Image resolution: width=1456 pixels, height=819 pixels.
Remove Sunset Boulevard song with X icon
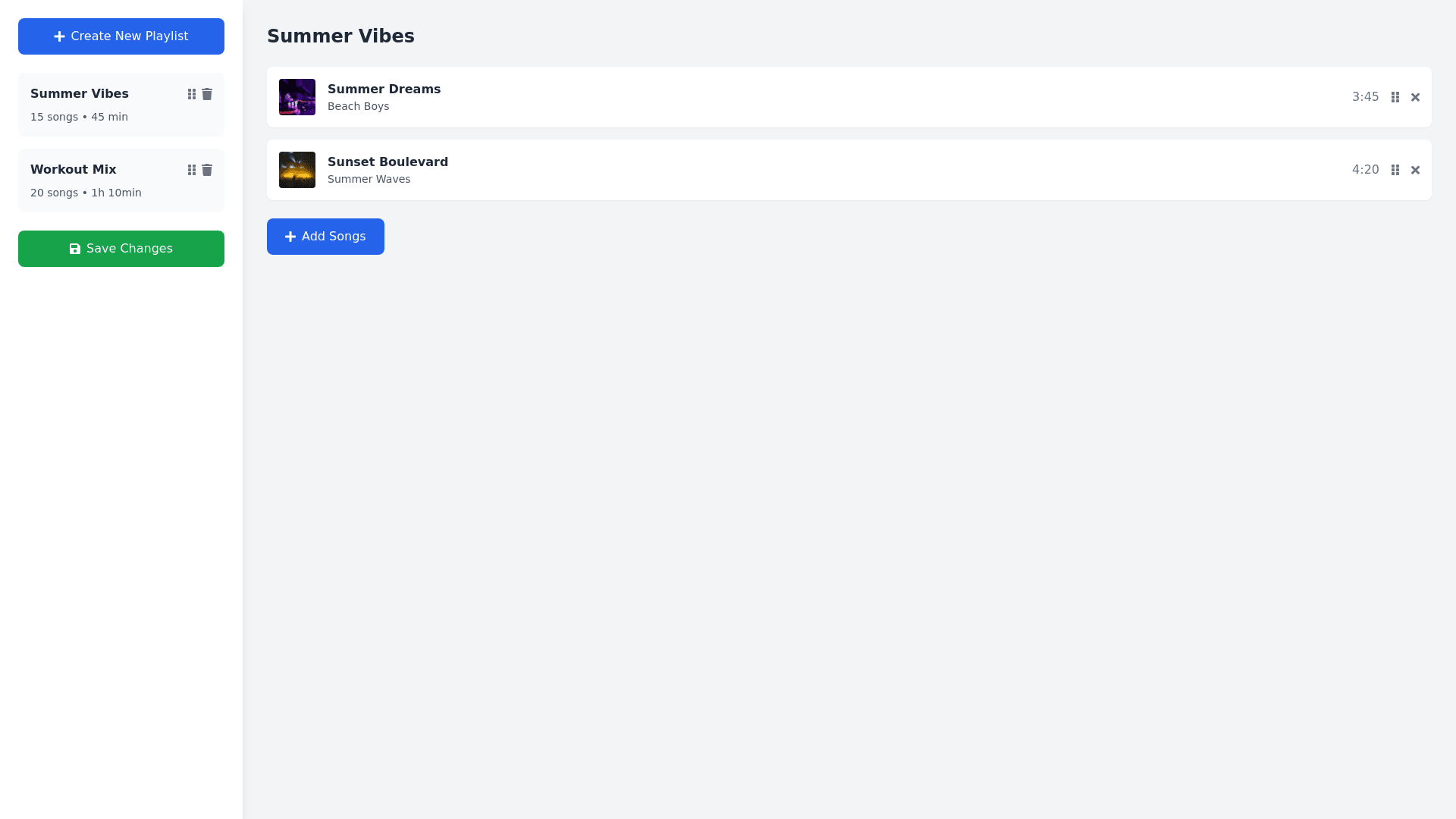(x=1415, y=170)
